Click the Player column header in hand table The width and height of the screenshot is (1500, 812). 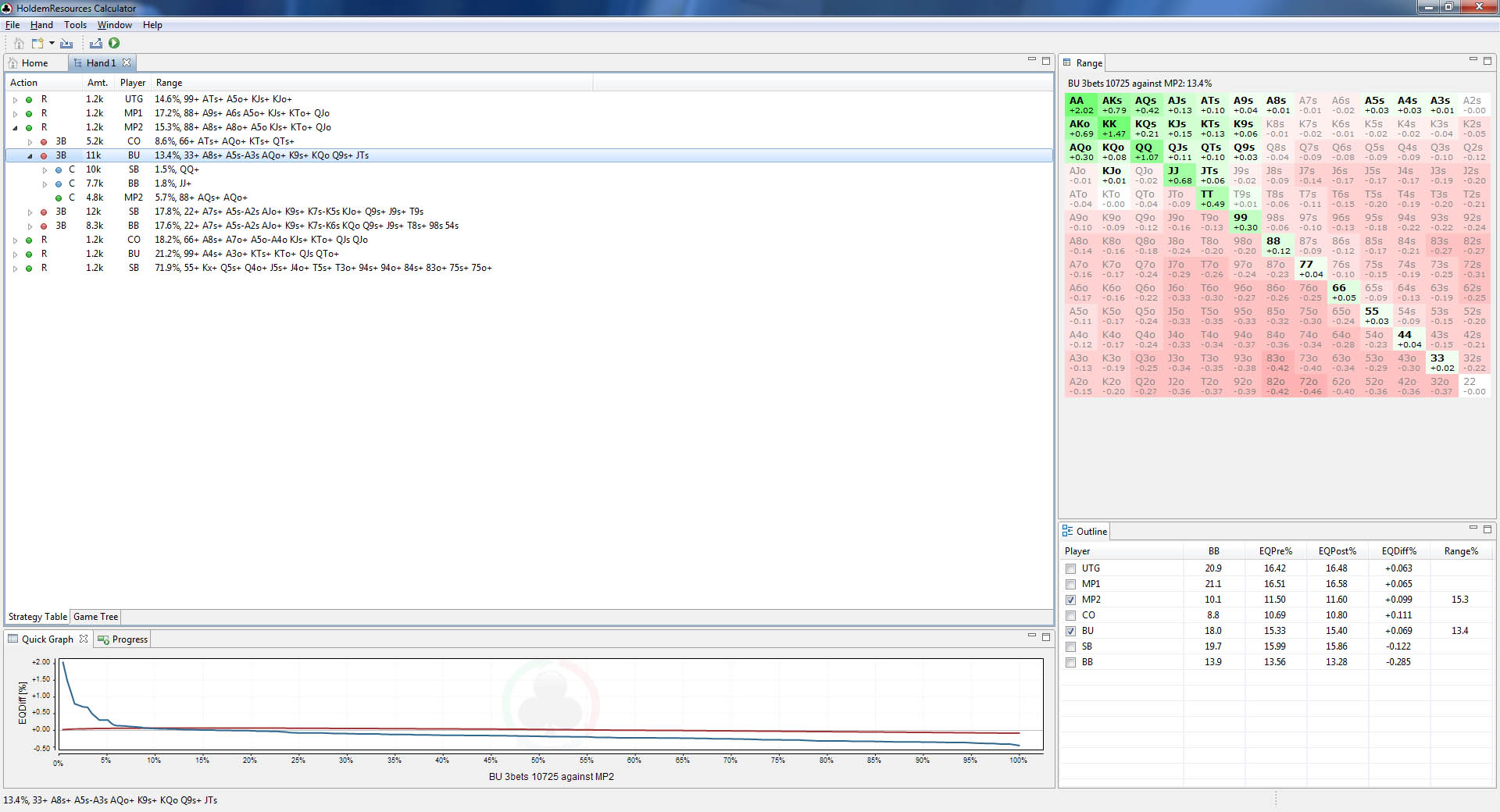(x=133, y=83)
